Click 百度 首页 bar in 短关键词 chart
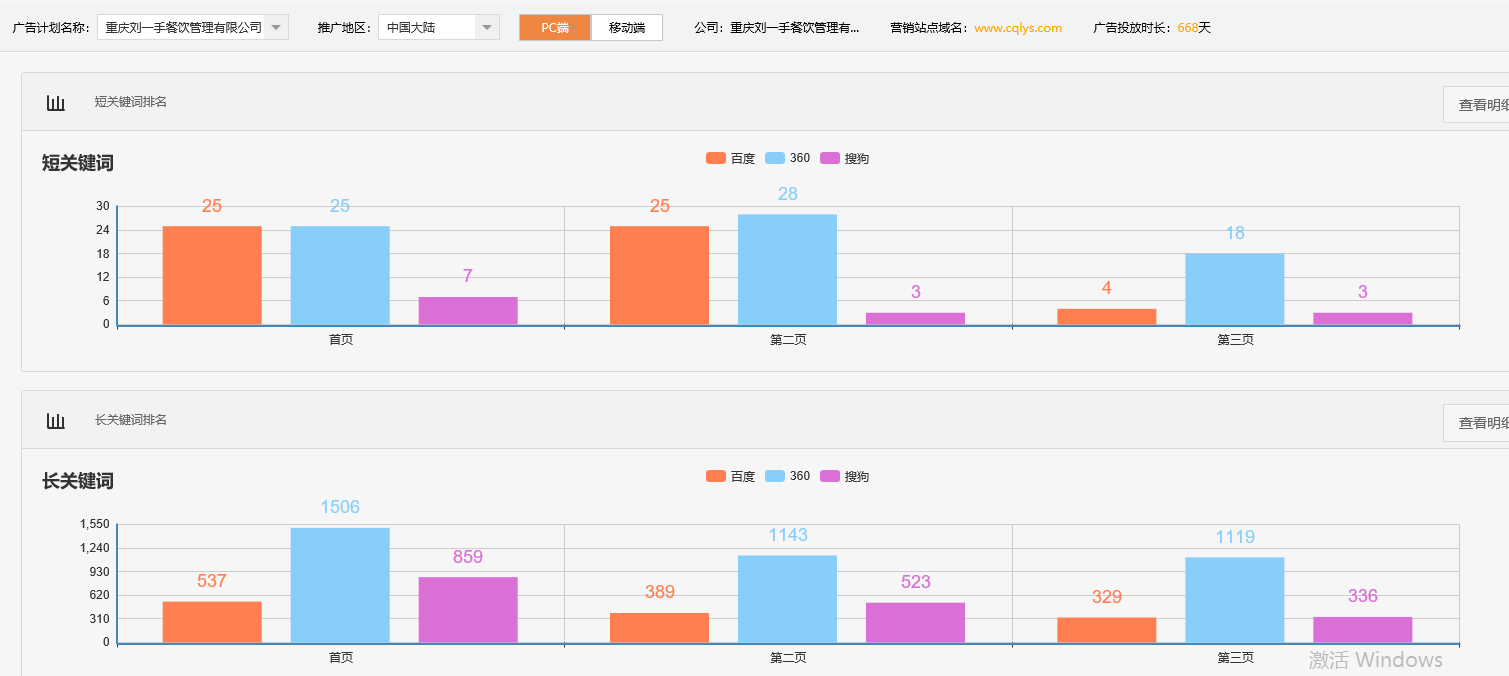This screenshot has width=1509, height=676. click(x=212, y=276)
